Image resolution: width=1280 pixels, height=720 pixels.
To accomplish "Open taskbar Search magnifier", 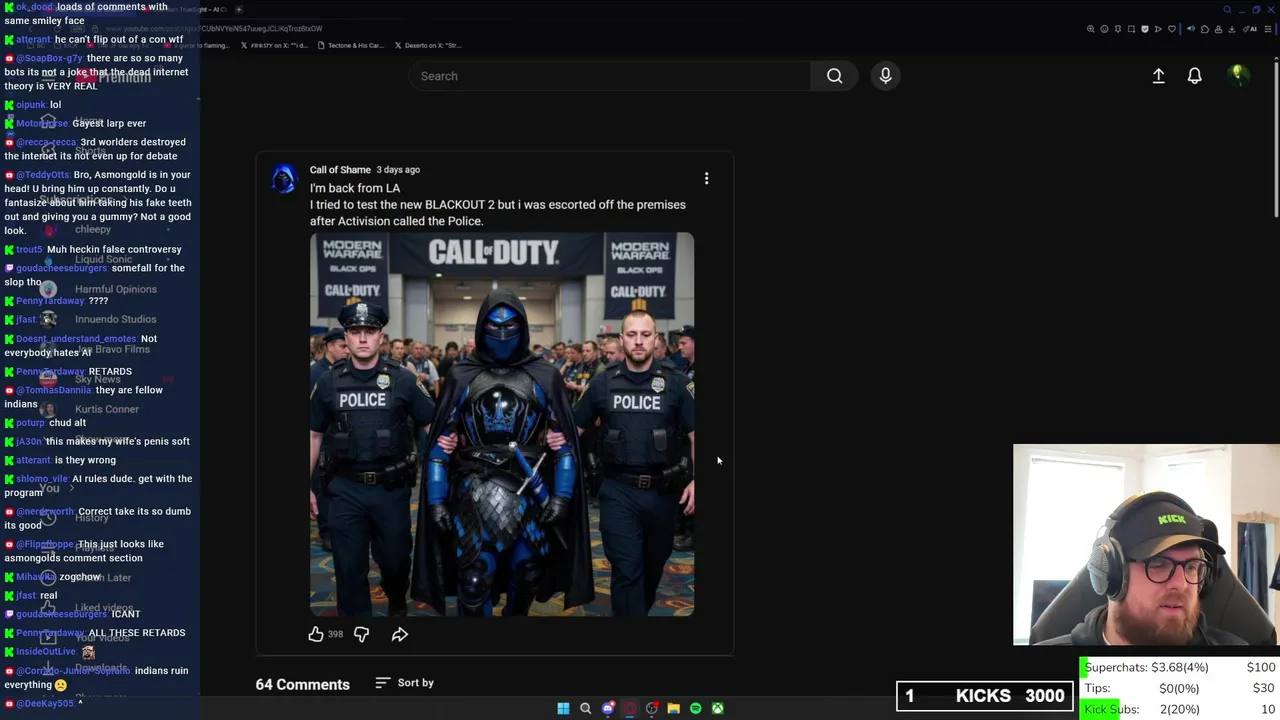I will (585, 708).
